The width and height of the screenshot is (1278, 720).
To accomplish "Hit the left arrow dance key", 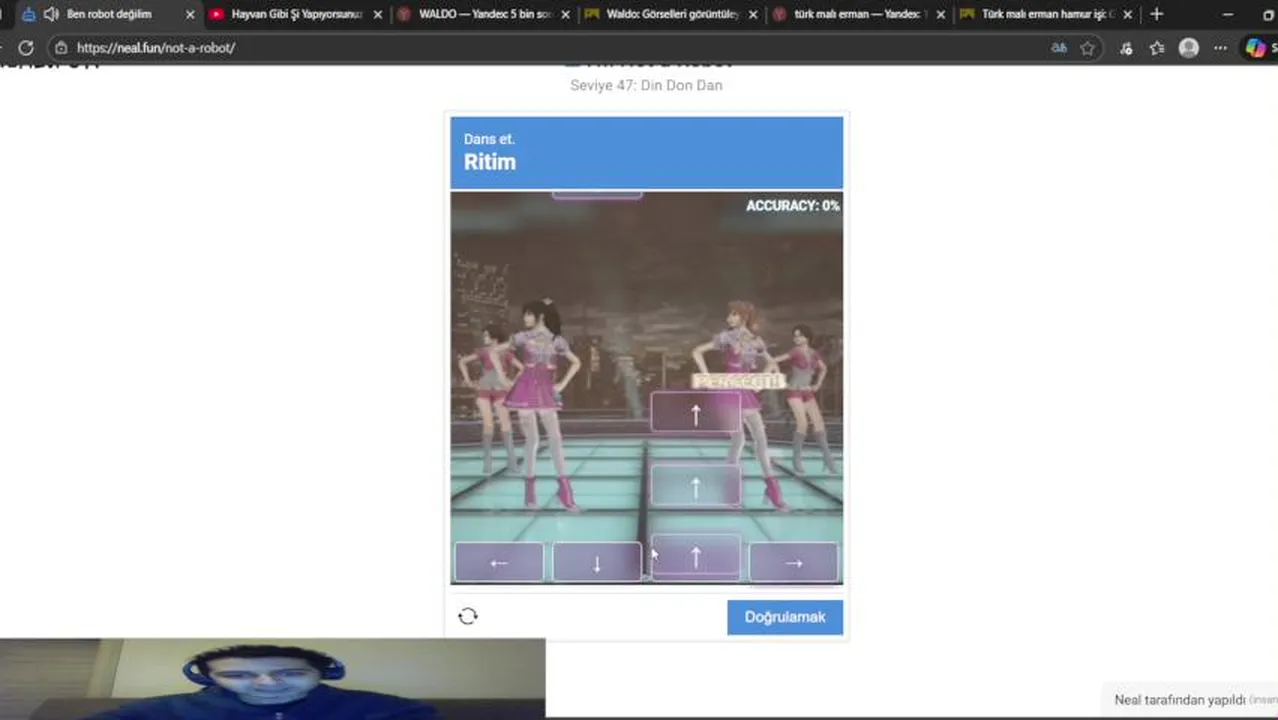I will (x=499, y=562).
